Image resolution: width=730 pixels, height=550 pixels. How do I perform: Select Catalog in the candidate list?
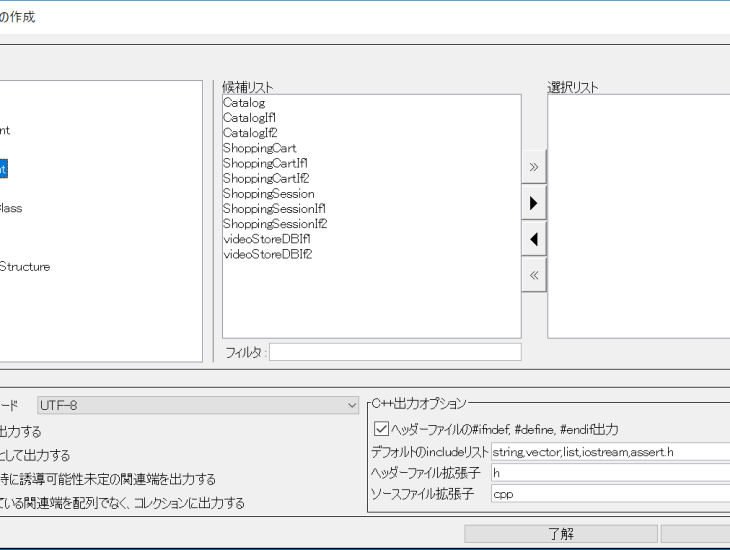point(244,103)
